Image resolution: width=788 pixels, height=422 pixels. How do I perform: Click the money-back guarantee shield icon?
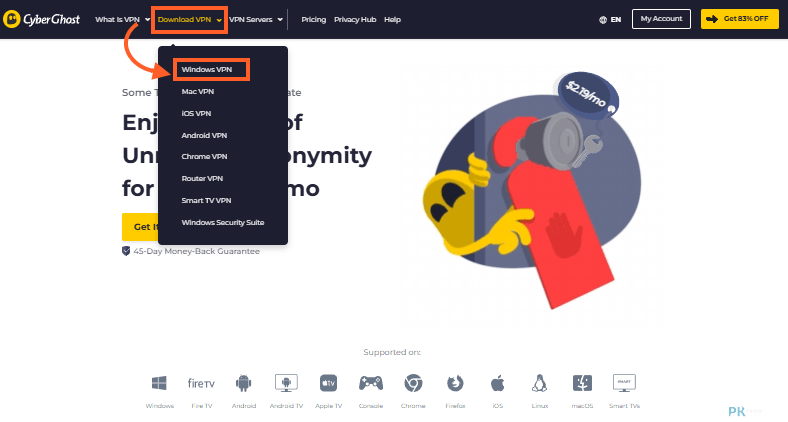(x=126, y=251)
